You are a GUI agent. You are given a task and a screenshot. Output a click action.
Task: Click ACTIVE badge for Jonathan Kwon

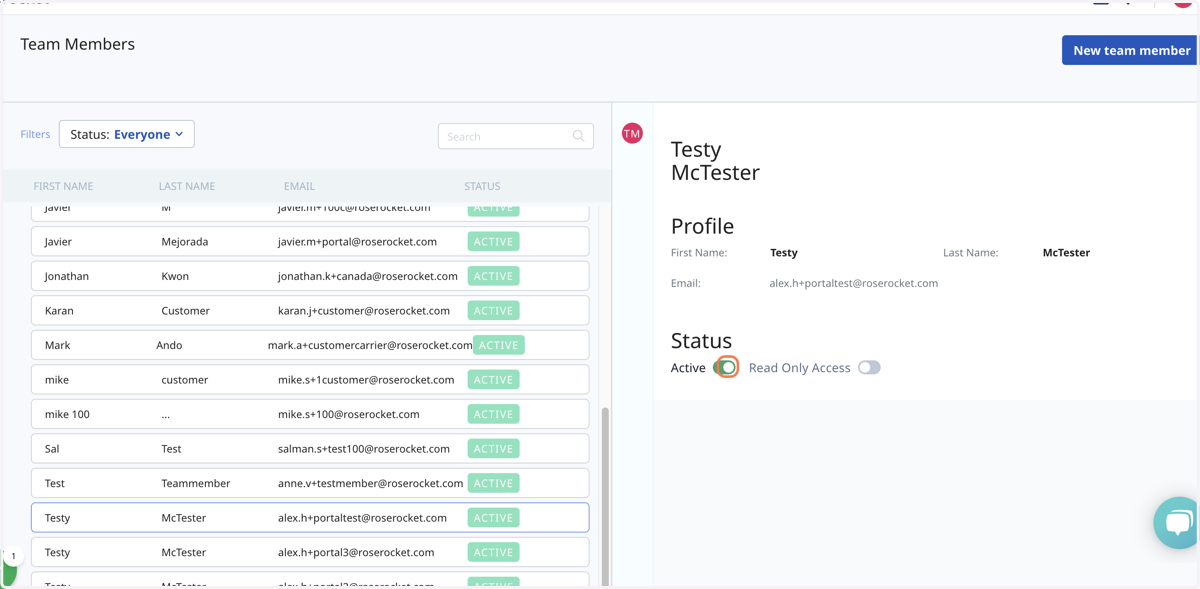493,276
